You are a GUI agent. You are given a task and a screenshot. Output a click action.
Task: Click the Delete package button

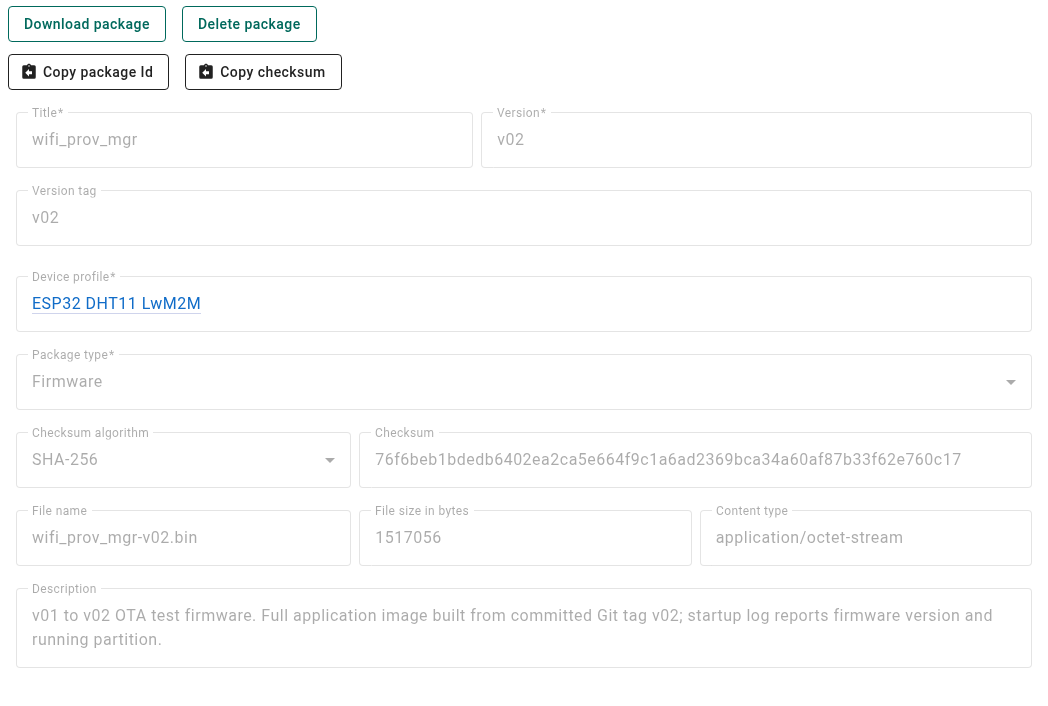(x=249, y=24)
